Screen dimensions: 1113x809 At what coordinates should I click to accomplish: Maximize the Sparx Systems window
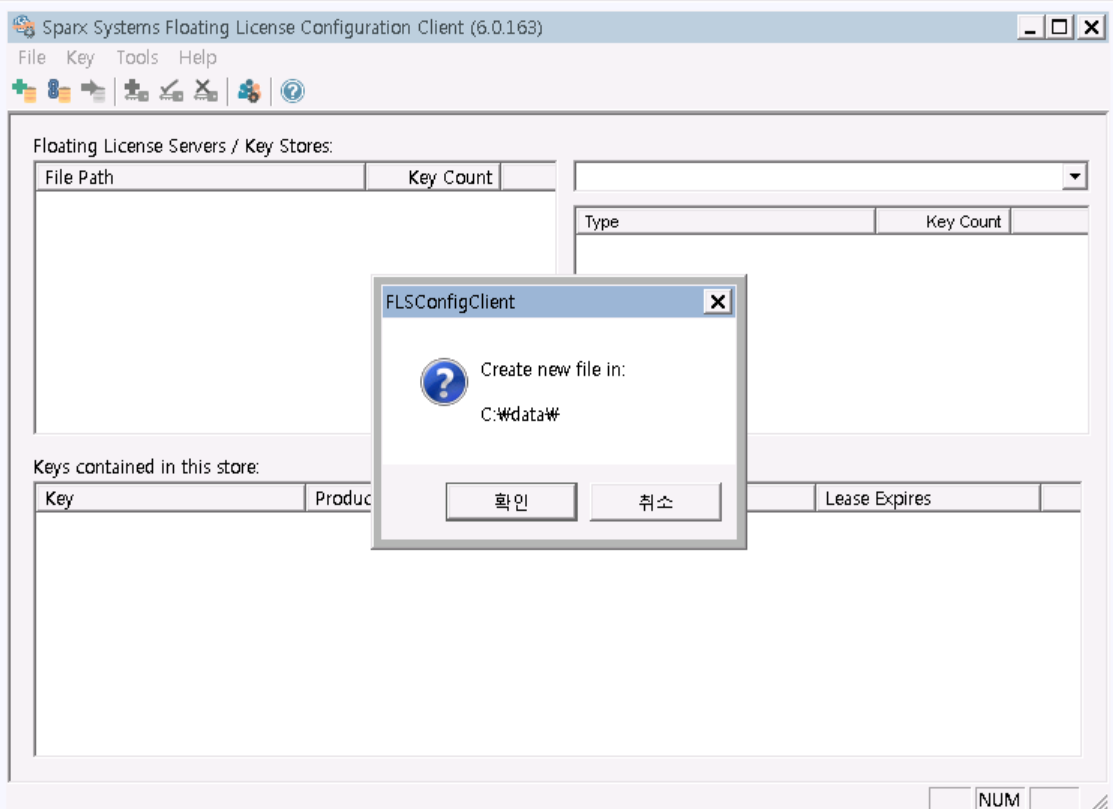[x=1060, y=28]
